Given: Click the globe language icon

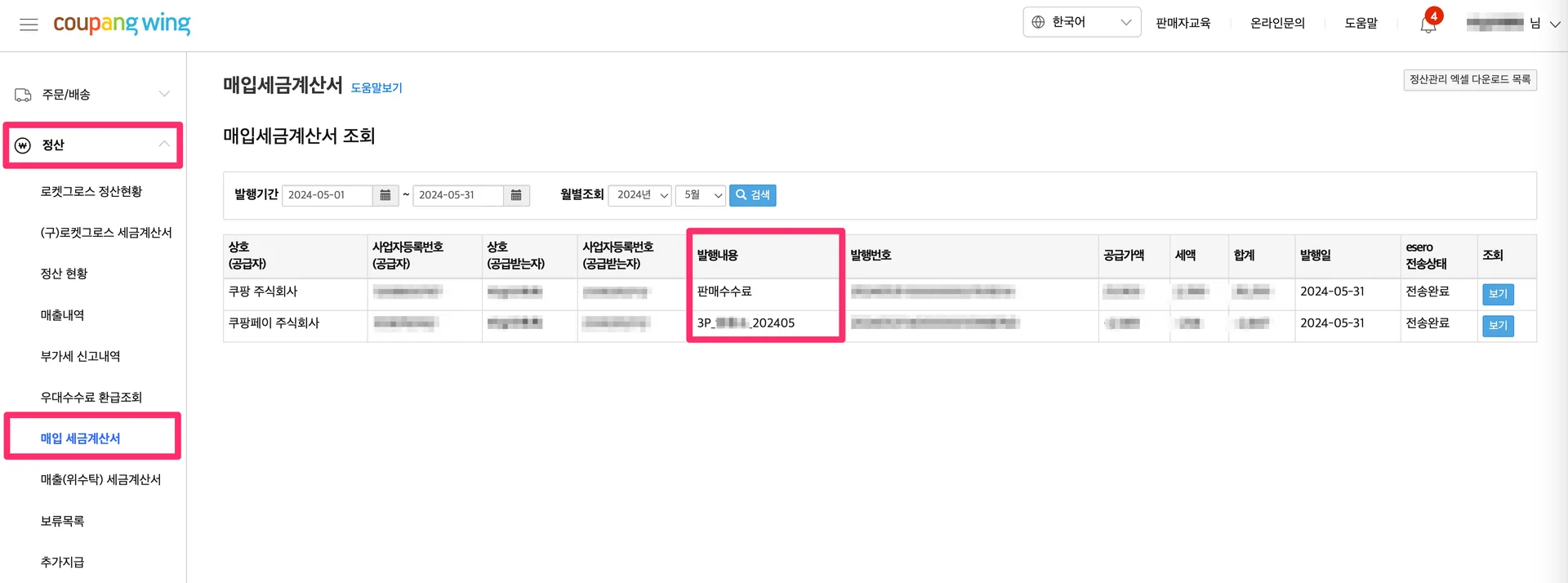Looking at the screenshot, I should [1038, 22].
